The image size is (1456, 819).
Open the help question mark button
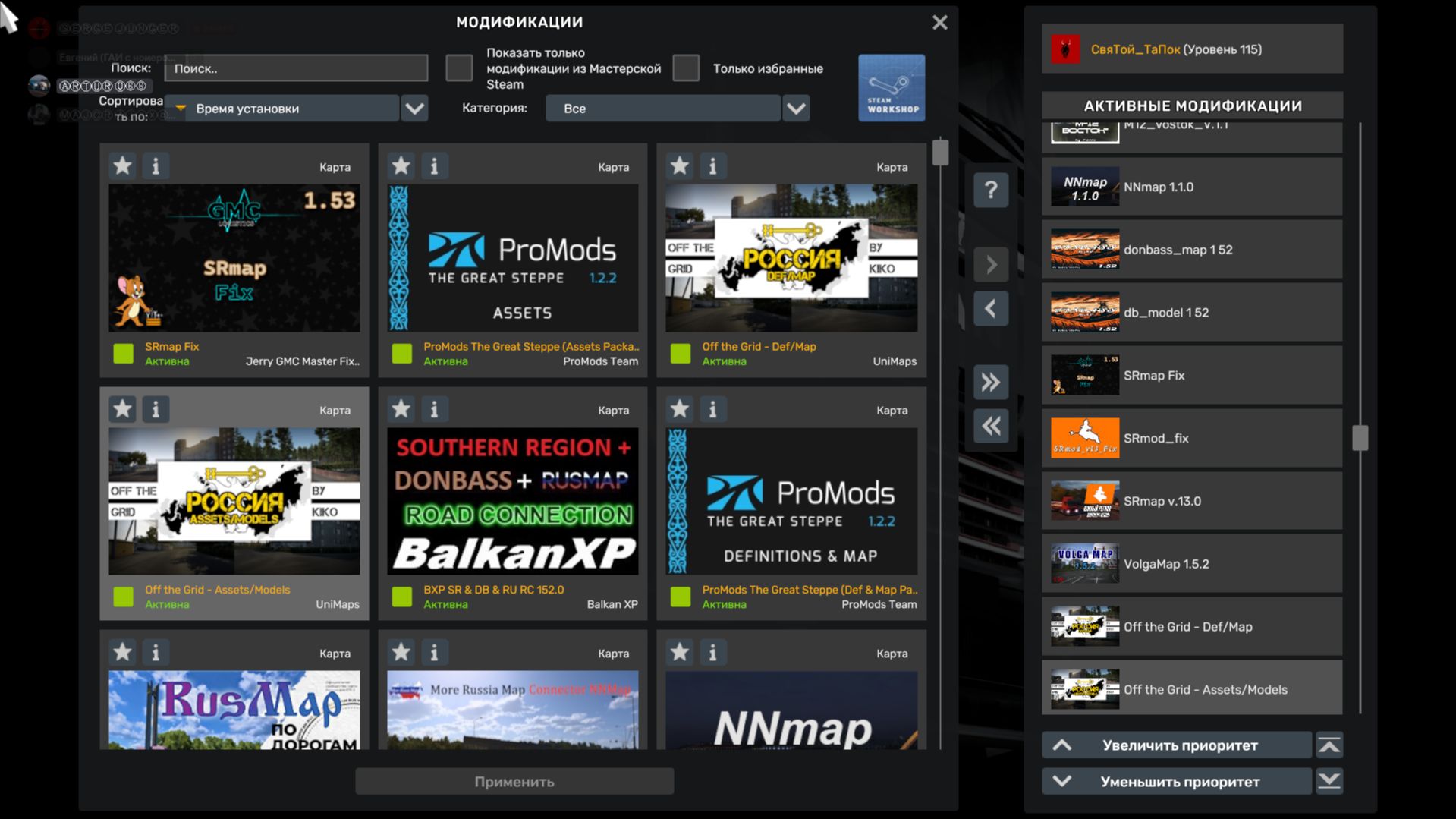click(x=991, y=190)
